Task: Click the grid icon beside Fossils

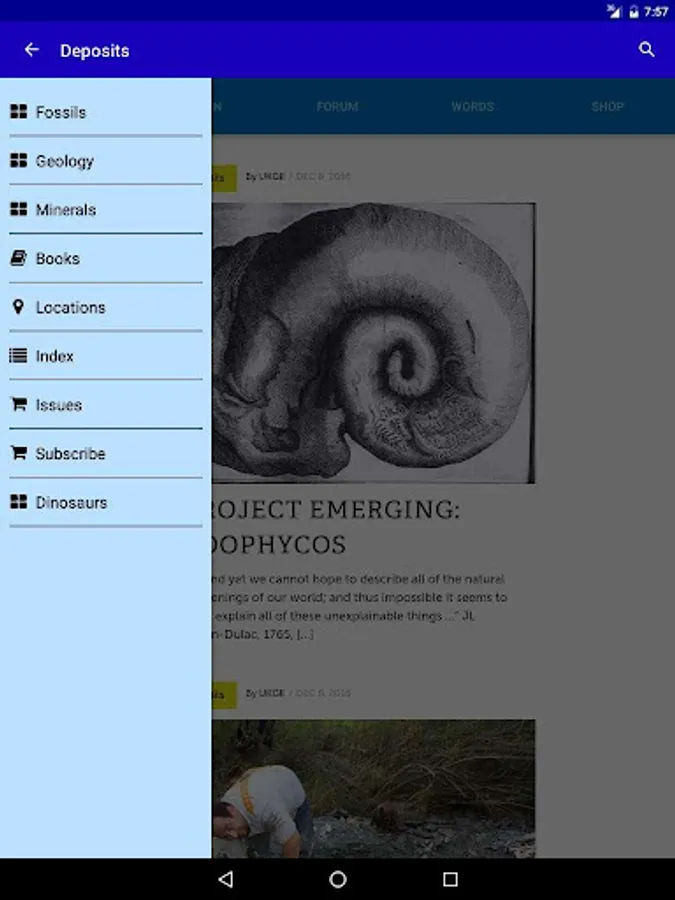Action: (x=18, y=111)
